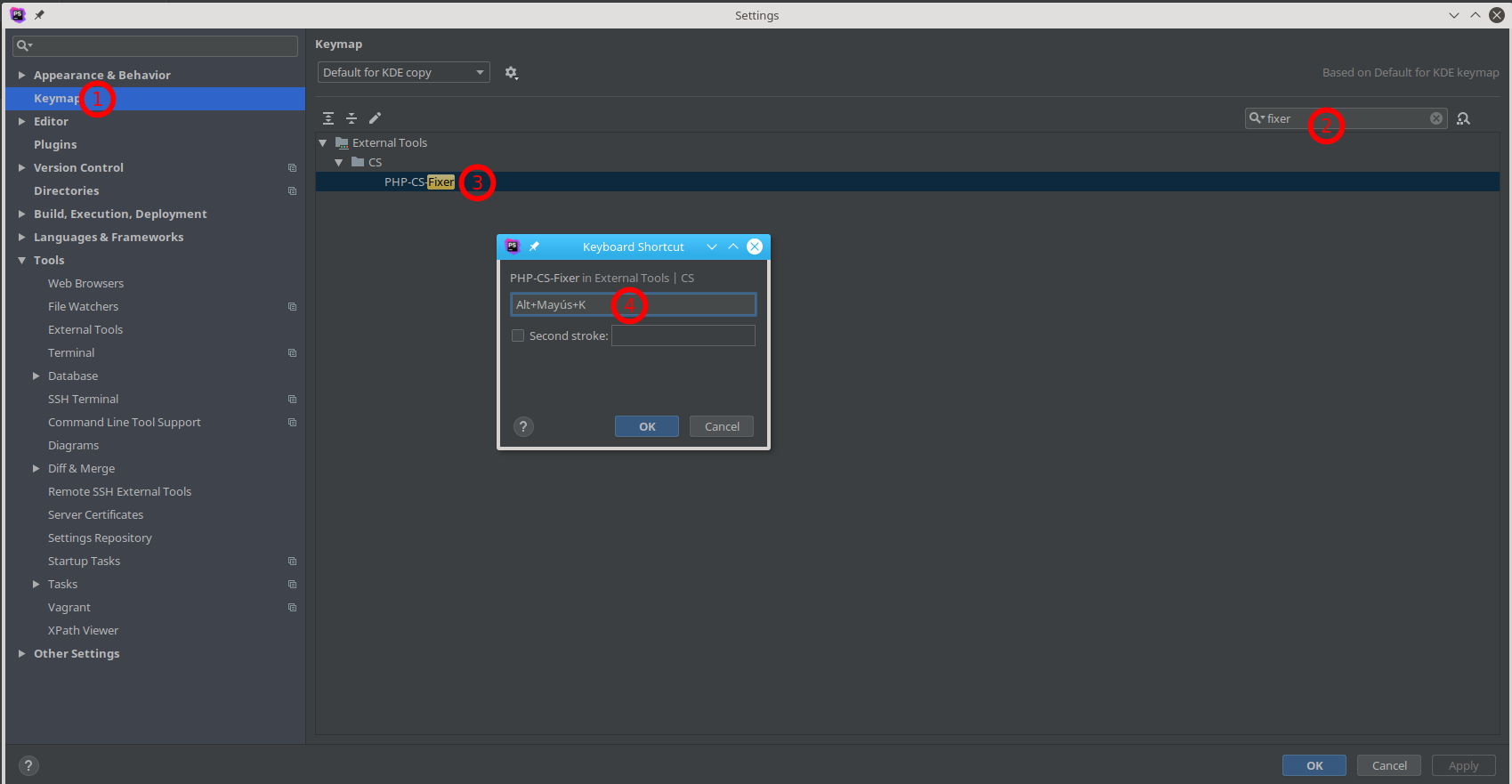Click help icon in Keyboard Shortcut dialog

(x=523, y=426)
